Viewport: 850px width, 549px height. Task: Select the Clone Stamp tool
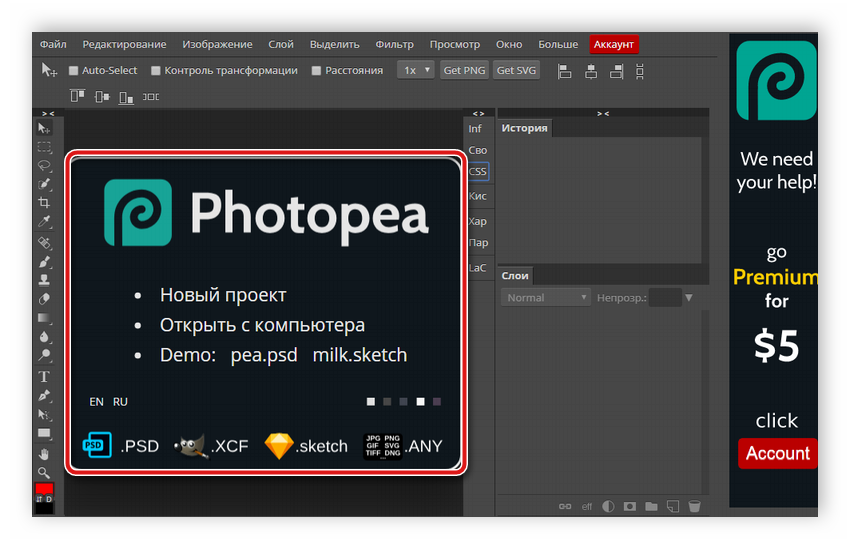(44, 280)
